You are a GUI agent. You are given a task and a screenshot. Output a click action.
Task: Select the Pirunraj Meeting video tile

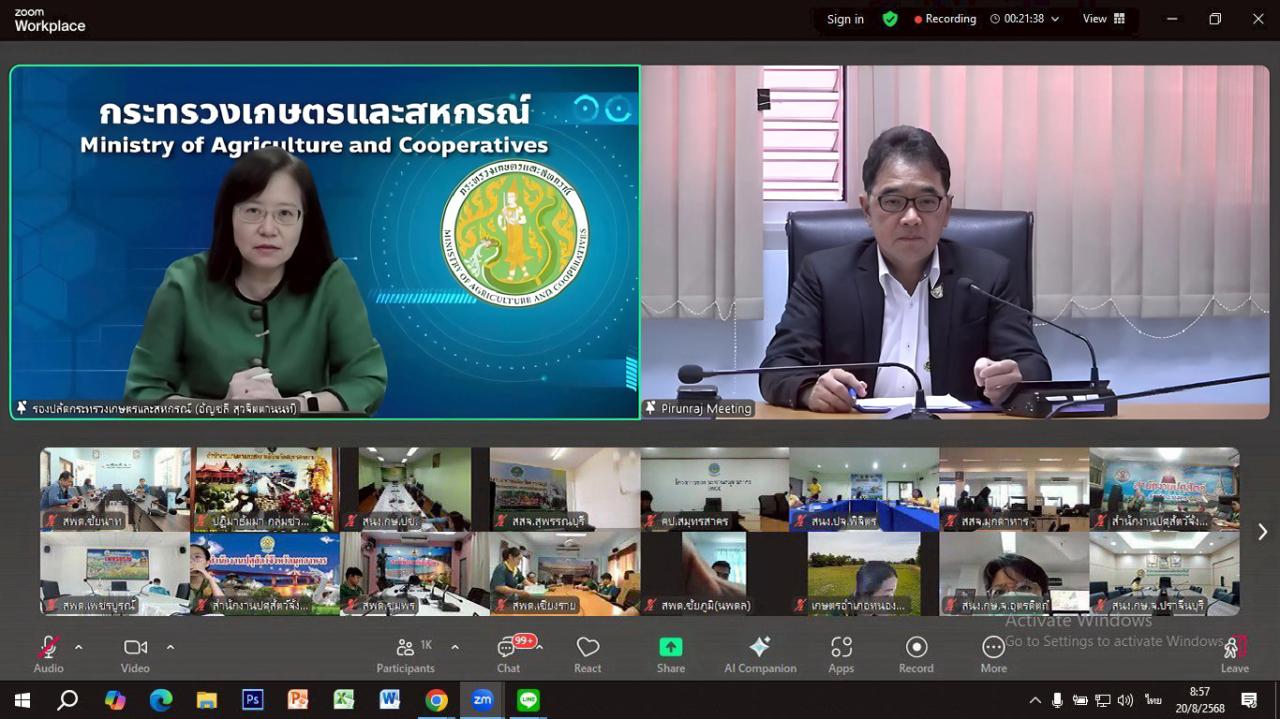pos(955,242)
